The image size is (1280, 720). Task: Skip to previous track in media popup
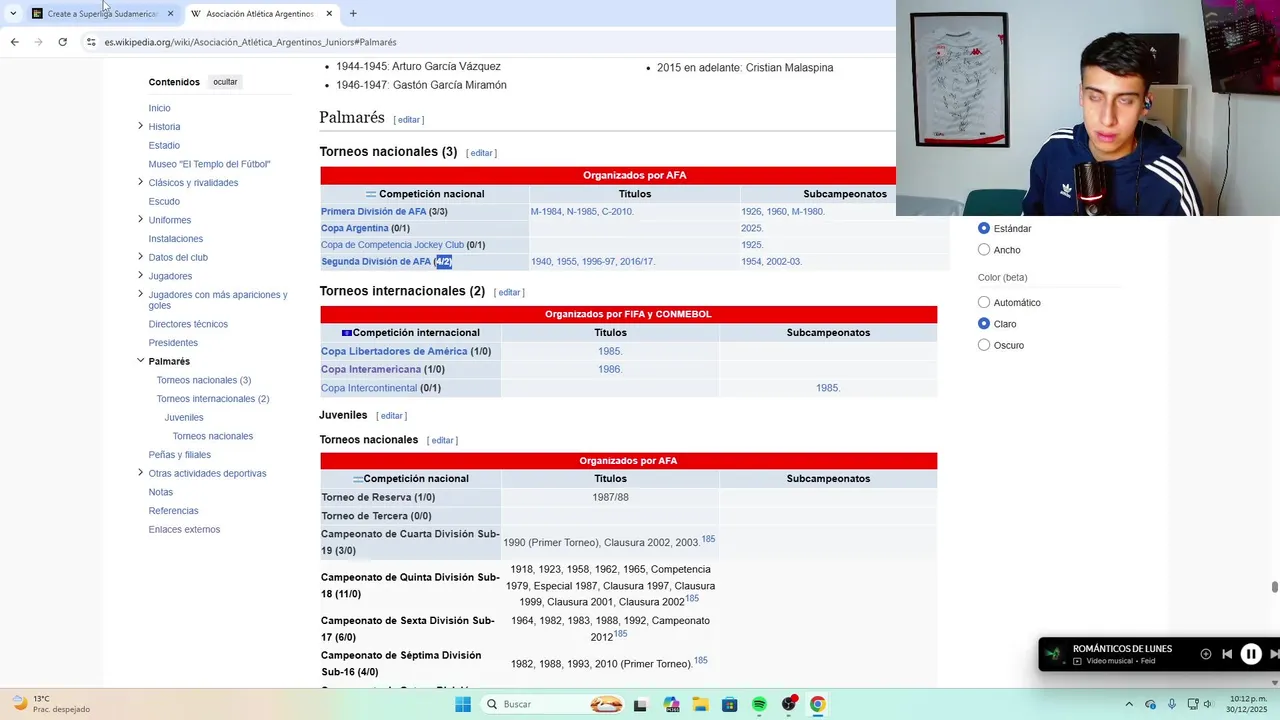1227,654
